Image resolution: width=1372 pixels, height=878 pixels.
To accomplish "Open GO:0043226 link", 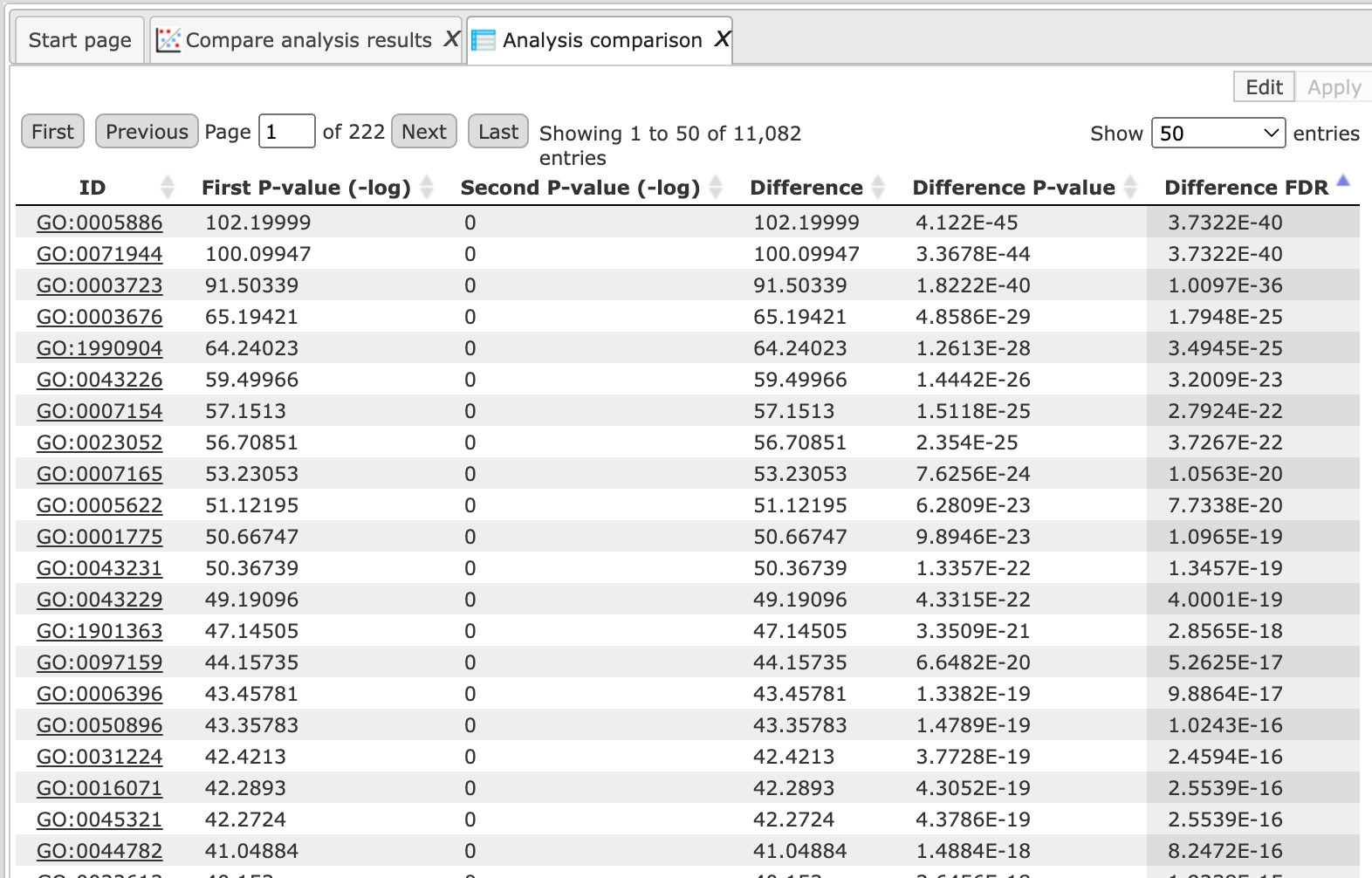I will [99, 380].
